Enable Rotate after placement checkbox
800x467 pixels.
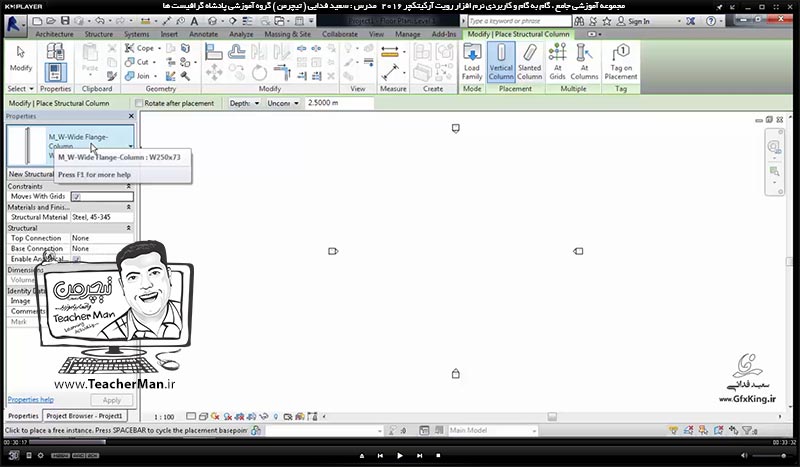pyautogui.click(x=138, y=103)
